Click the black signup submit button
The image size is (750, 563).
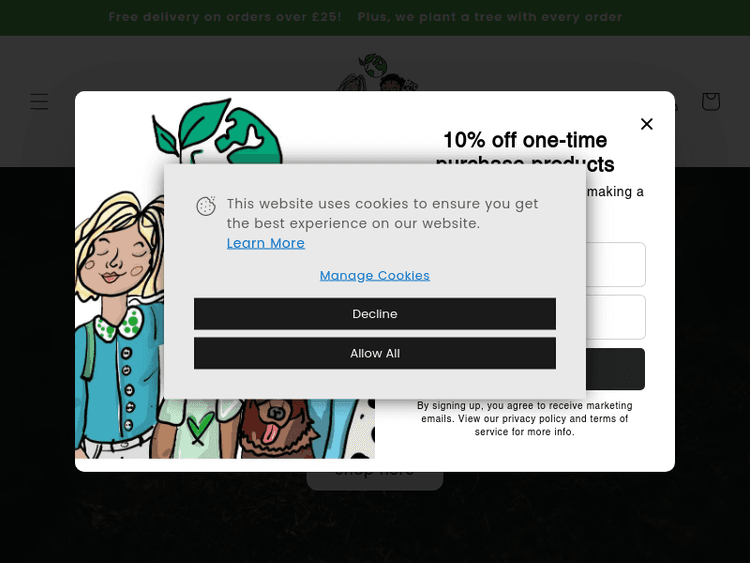point(615,369)
